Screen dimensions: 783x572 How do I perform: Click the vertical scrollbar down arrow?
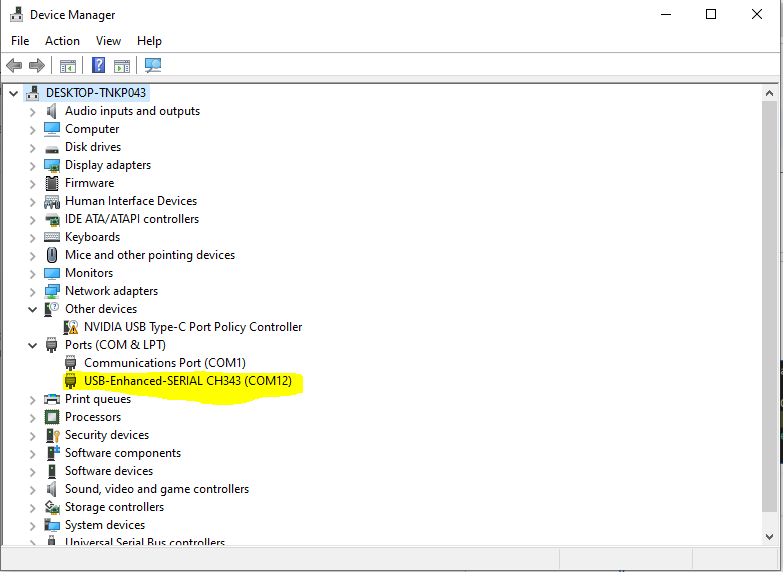point(769,537)
